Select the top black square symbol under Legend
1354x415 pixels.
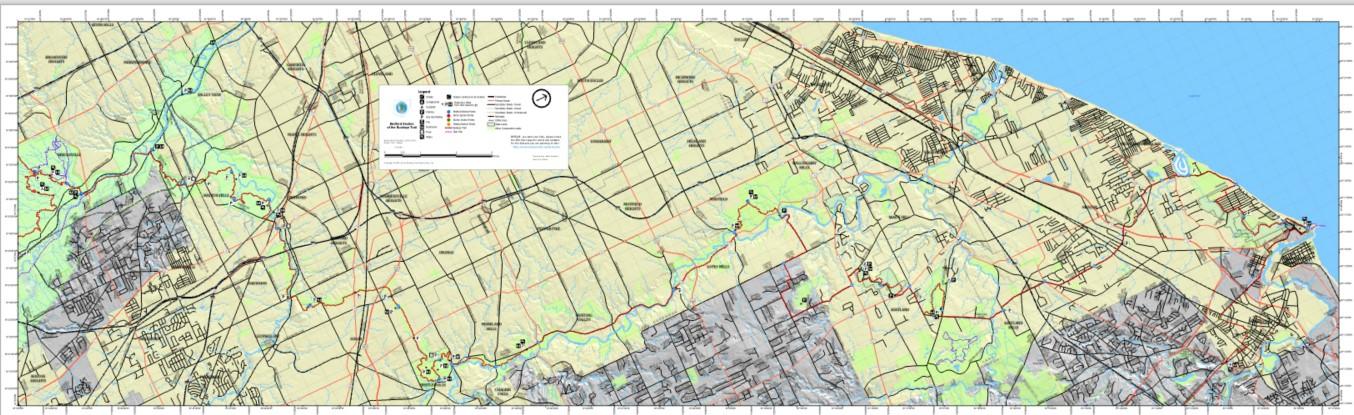[x=422, y=97]
